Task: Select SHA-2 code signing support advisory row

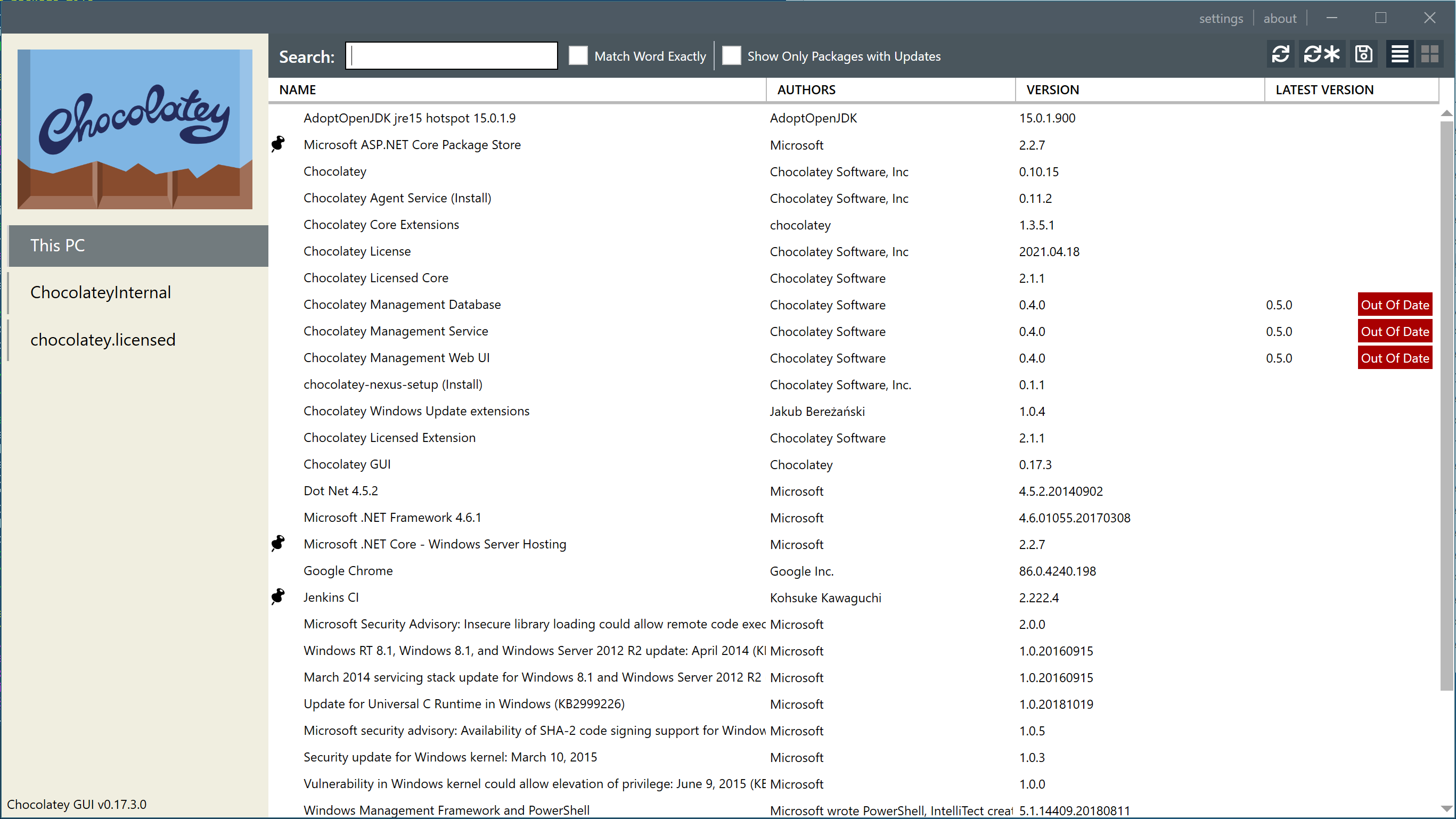Action: (854, 730)
